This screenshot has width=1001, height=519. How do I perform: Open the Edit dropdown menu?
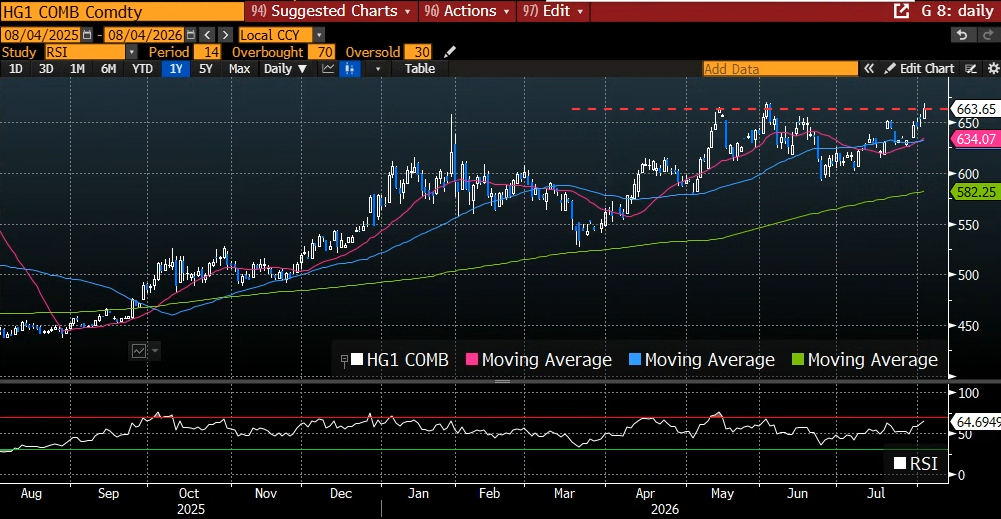[x=553, y=11]
